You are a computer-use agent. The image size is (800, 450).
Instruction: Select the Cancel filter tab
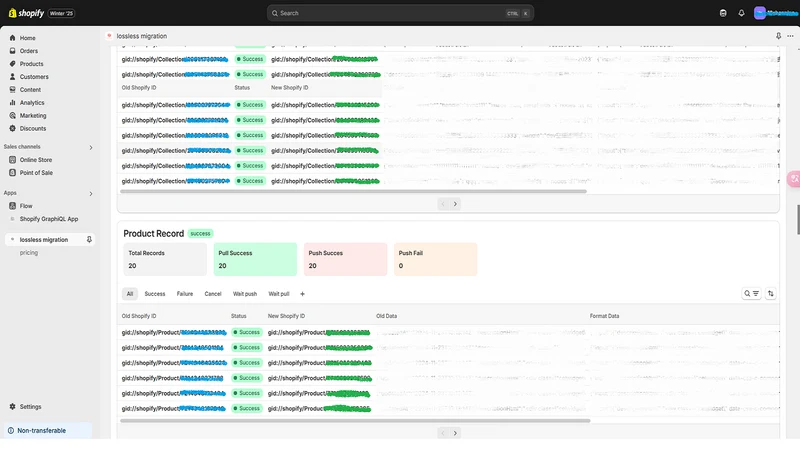[213, 294]
